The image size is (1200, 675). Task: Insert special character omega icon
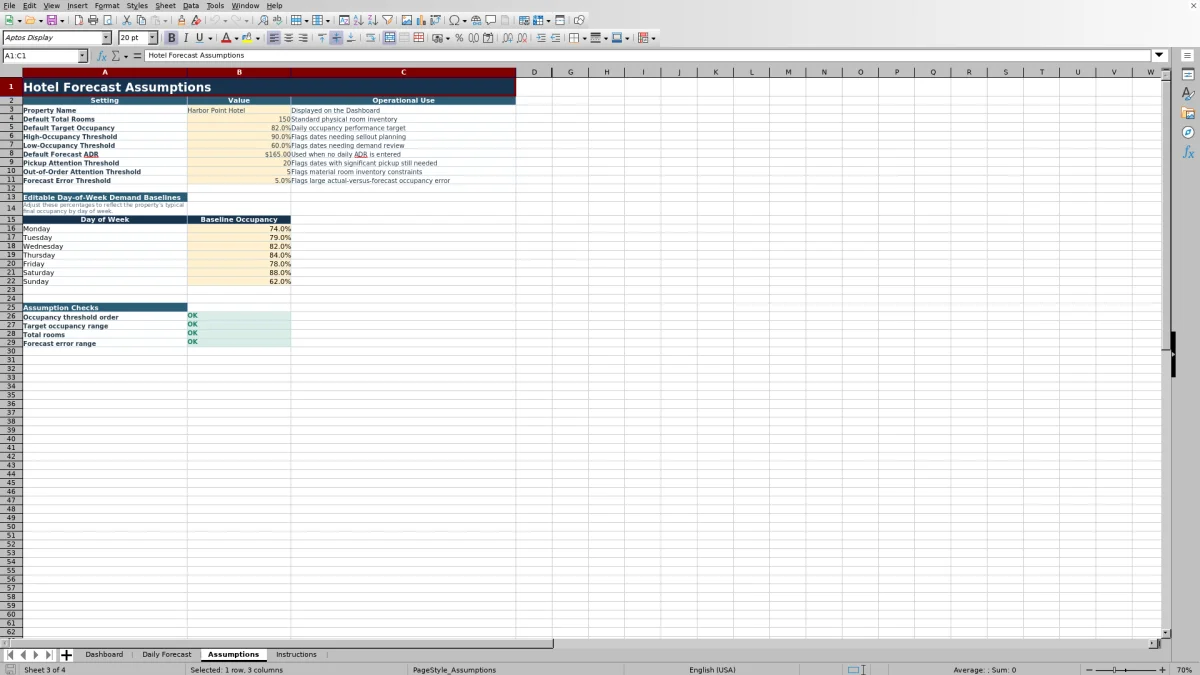click(454, 20)
